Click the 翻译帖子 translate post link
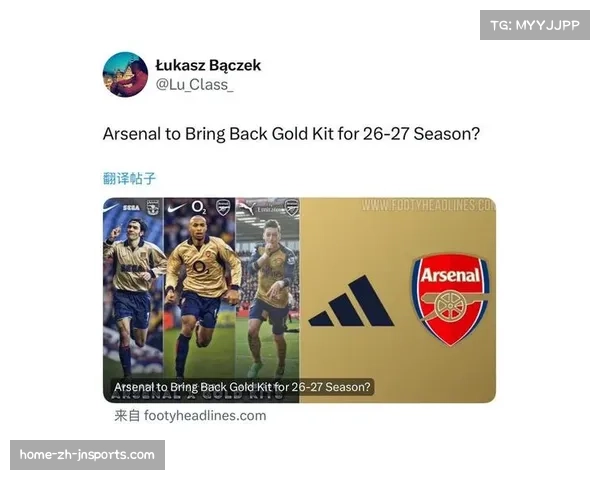This screenshot has width=600, height=480. 129,178
